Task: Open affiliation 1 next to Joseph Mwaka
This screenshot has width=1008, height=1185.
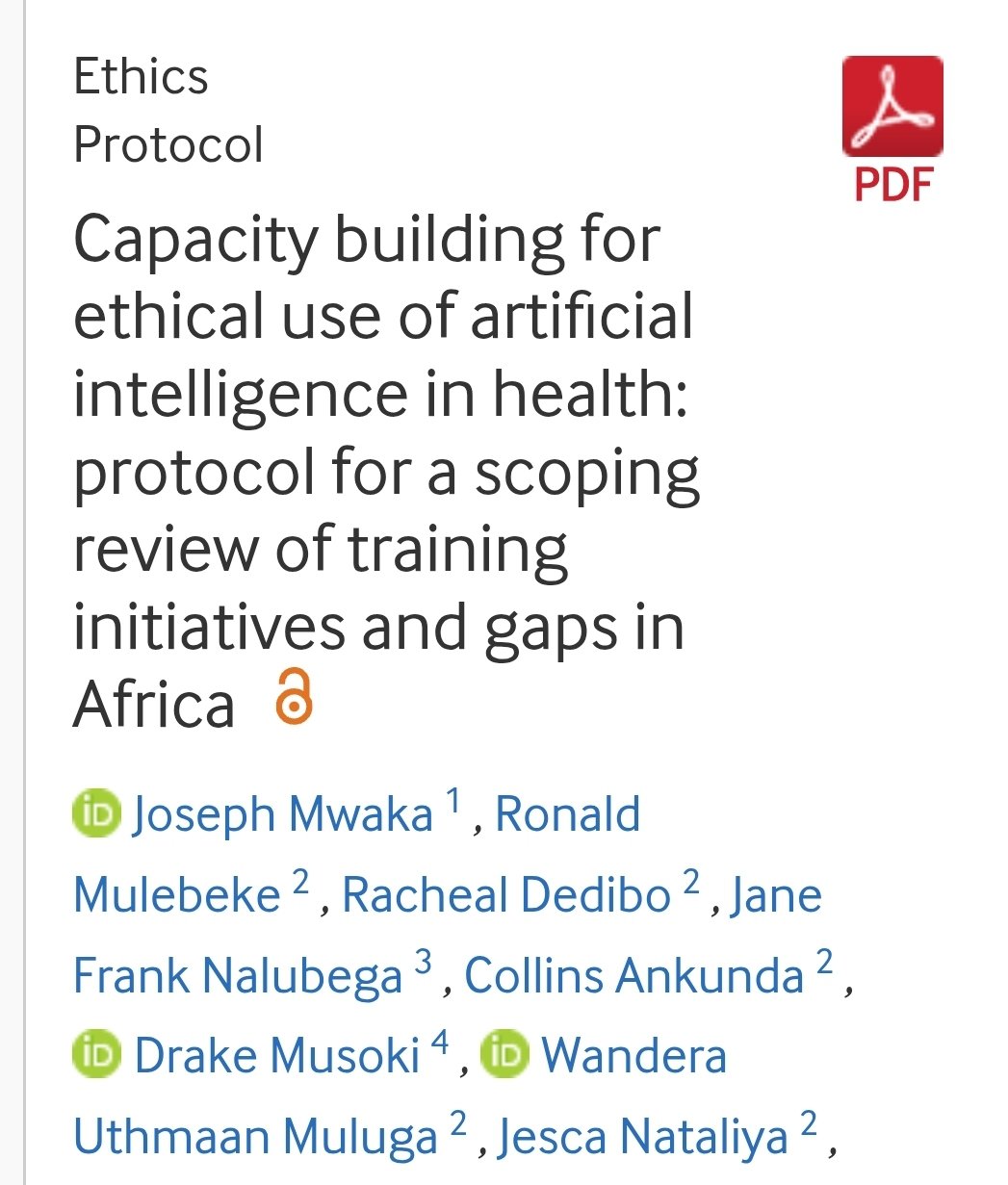Action: (454, 801)
